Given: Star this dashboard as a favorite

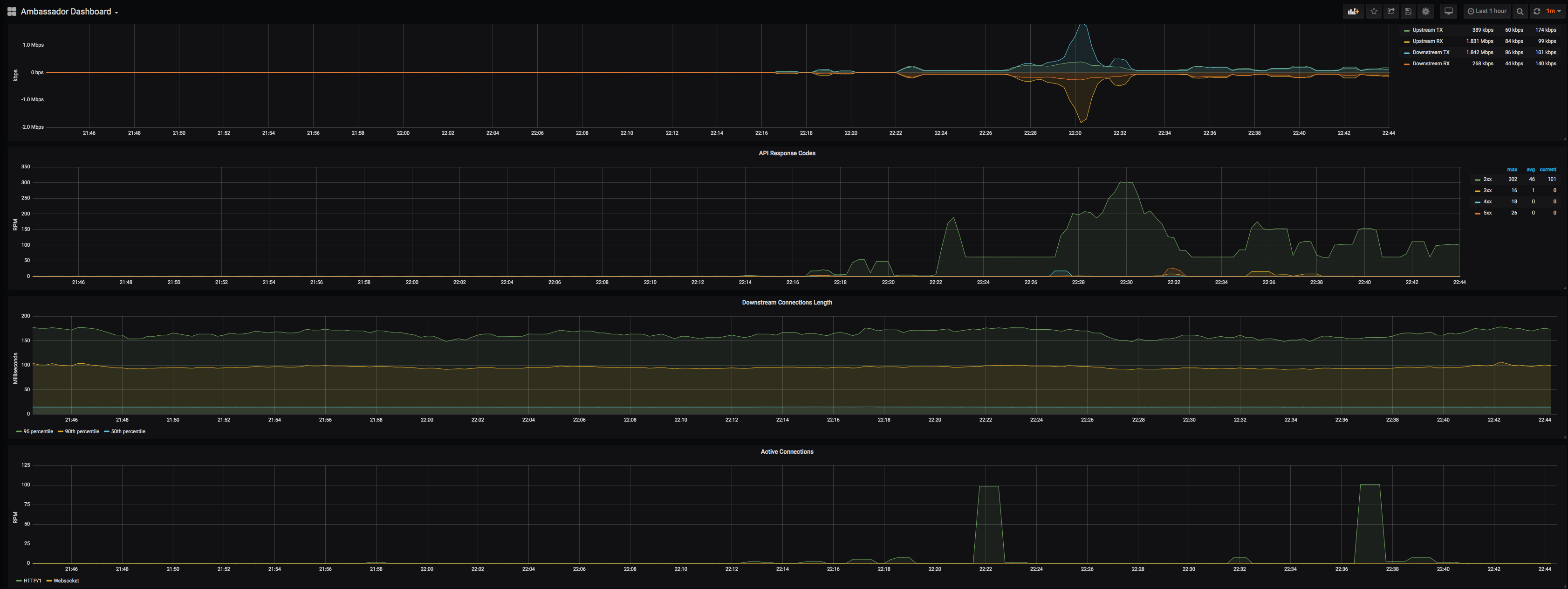Looking at the screenshot, I should [1374, 11].
